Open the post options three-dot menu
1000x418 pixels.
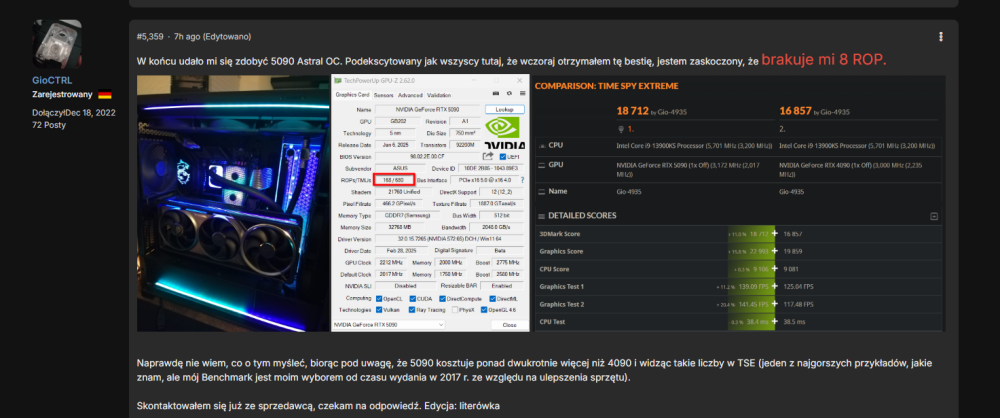(x=941, y=37)
